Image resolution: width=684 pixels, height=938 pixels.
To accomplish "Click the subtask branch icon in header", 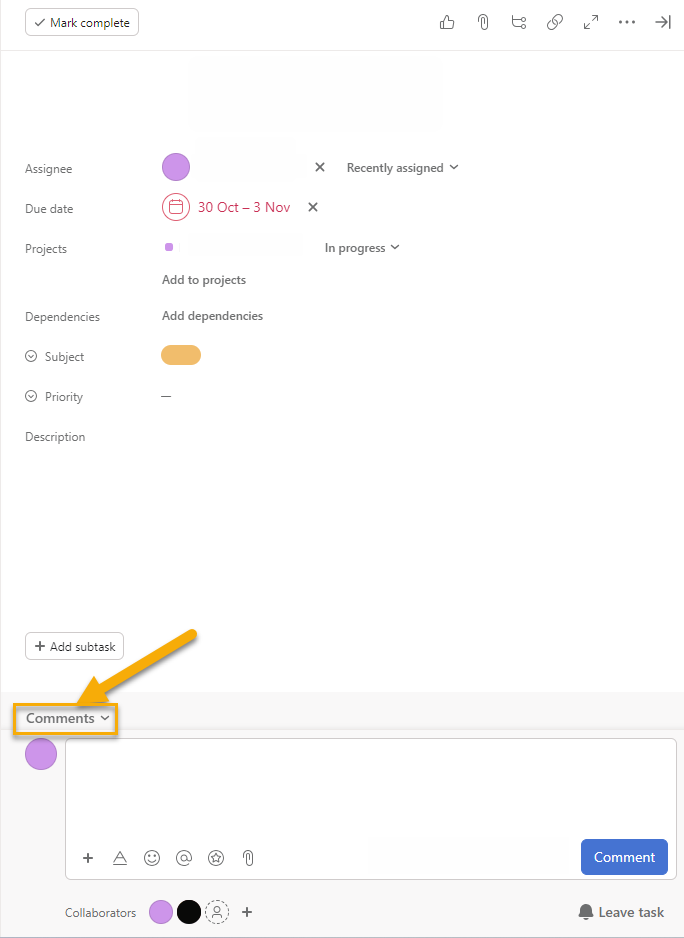I will (518, 22).
